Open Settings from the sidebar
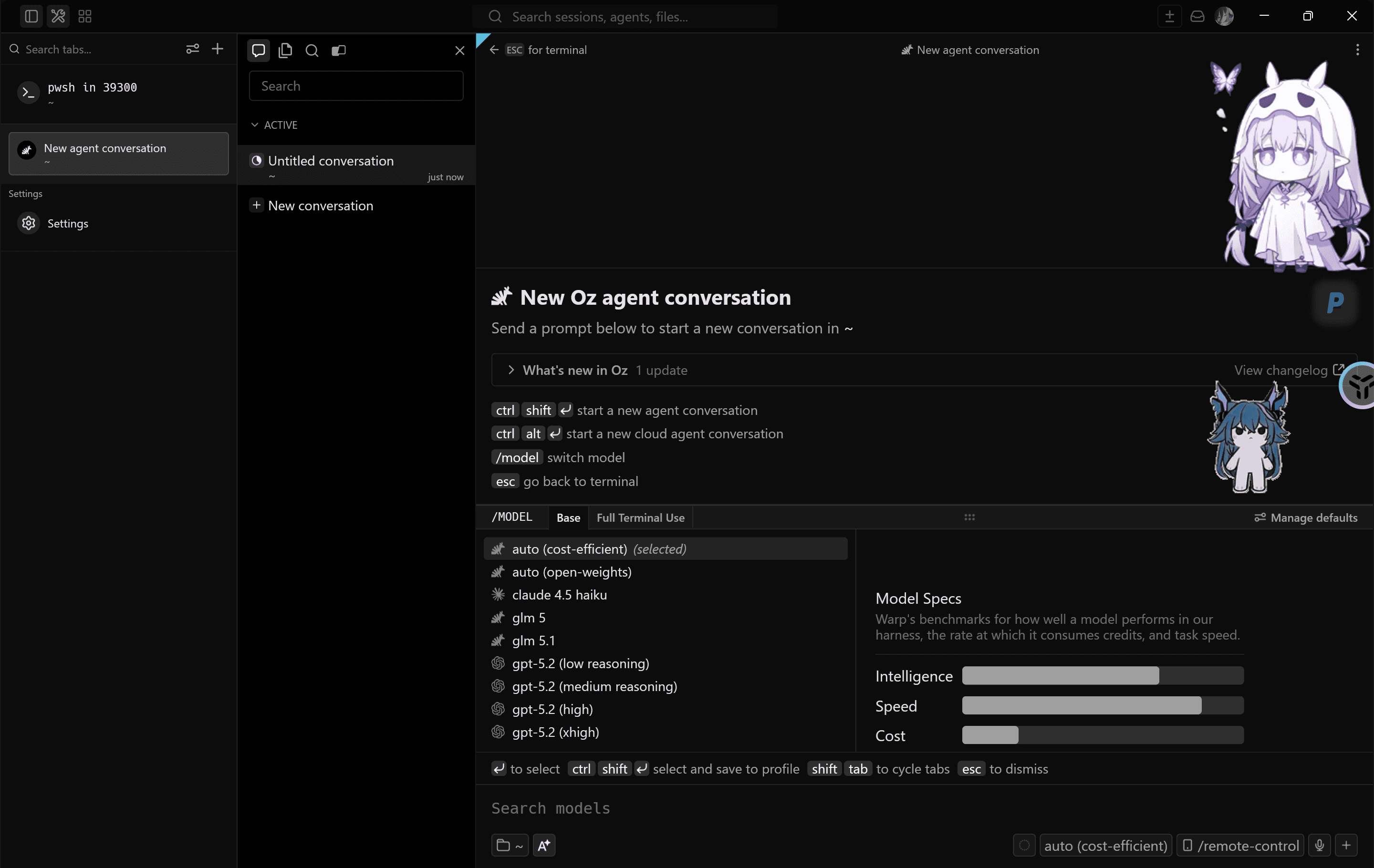1374x868 pixels. coord(119,223)
